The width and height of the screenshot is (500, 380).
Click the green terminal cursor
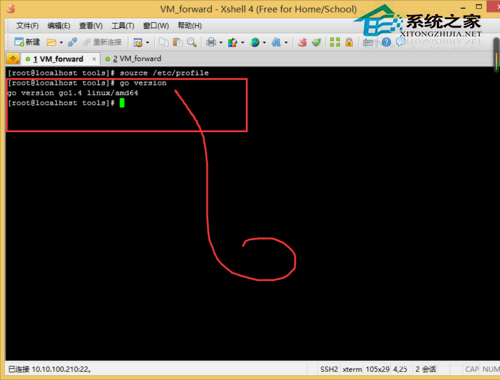122,103
